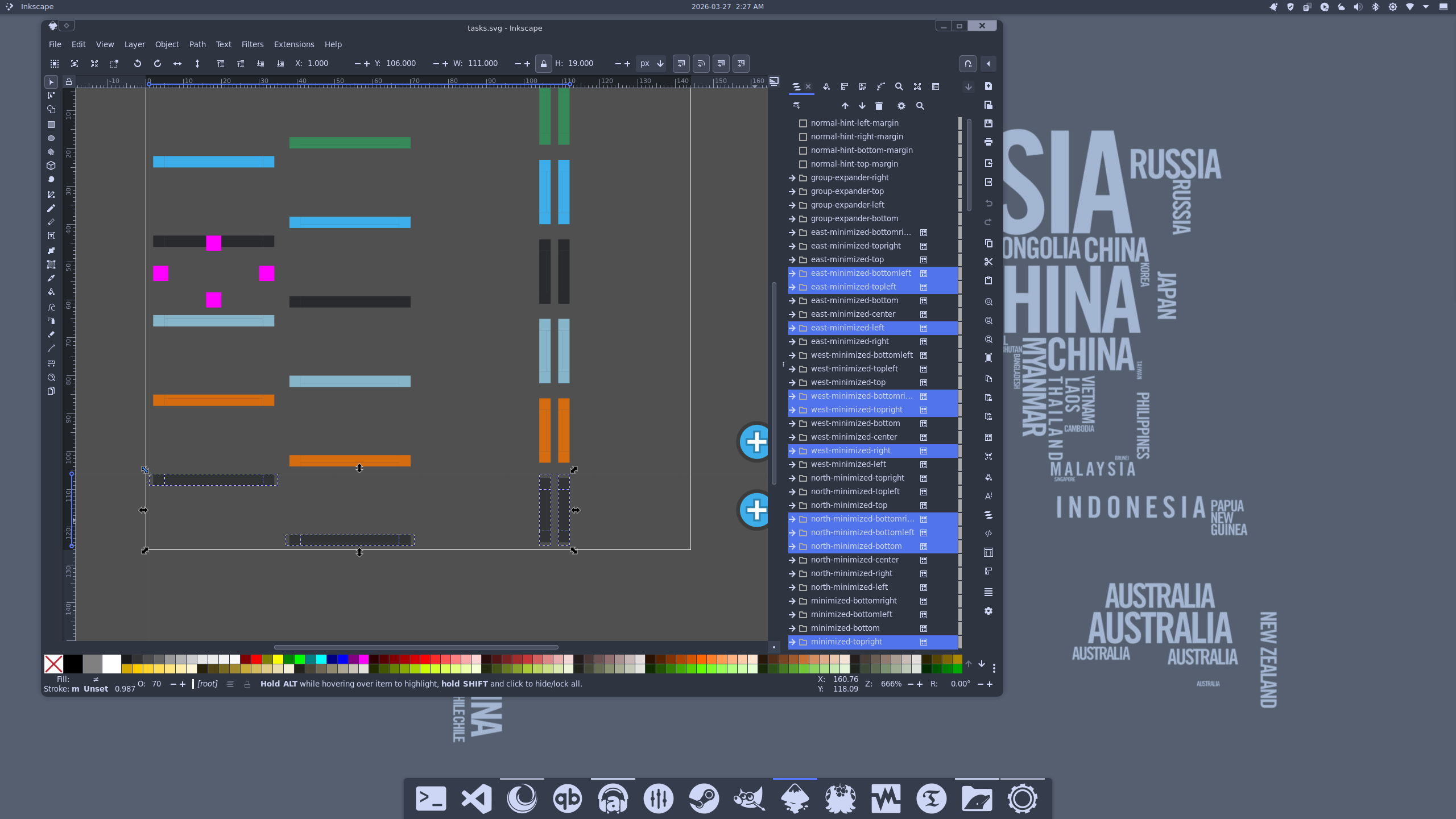Select the 3D Box tool
This screenshot has height=819, width=1456.
point(51,166)
